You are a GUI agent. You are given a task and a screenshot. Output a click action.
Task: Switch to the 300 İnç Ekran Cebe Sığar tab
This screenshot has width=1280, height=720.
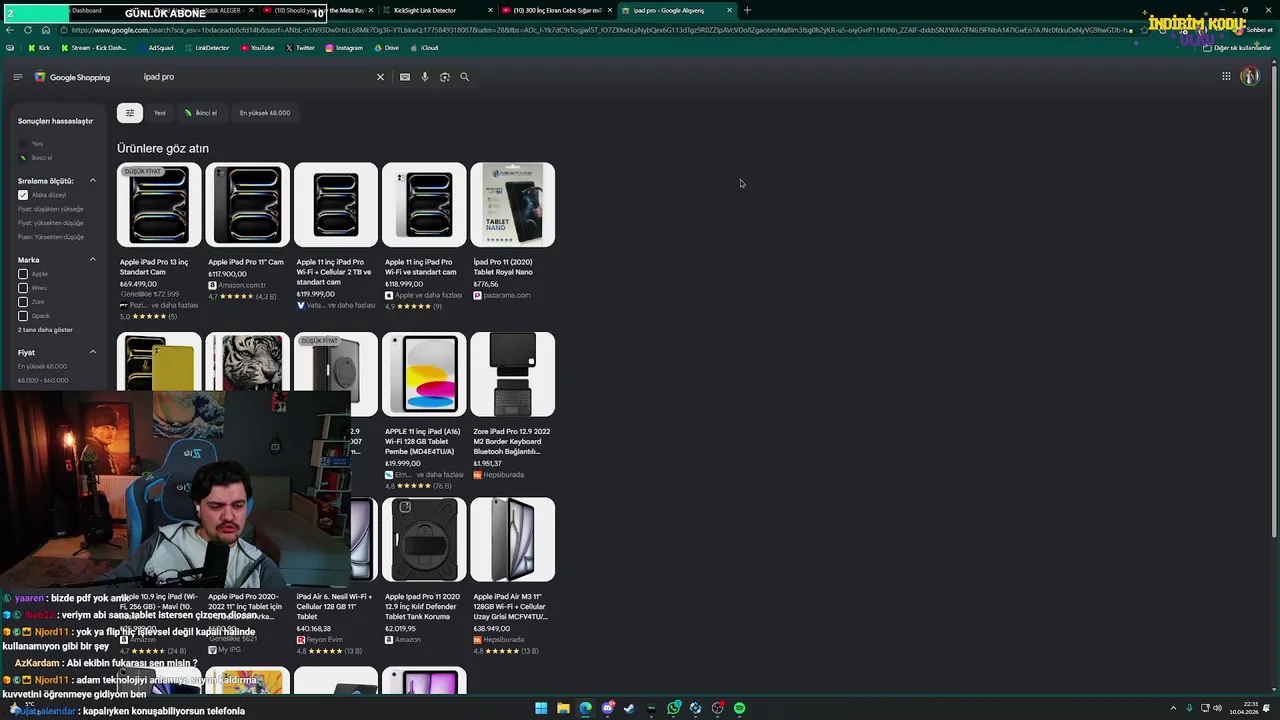point(556,10)
